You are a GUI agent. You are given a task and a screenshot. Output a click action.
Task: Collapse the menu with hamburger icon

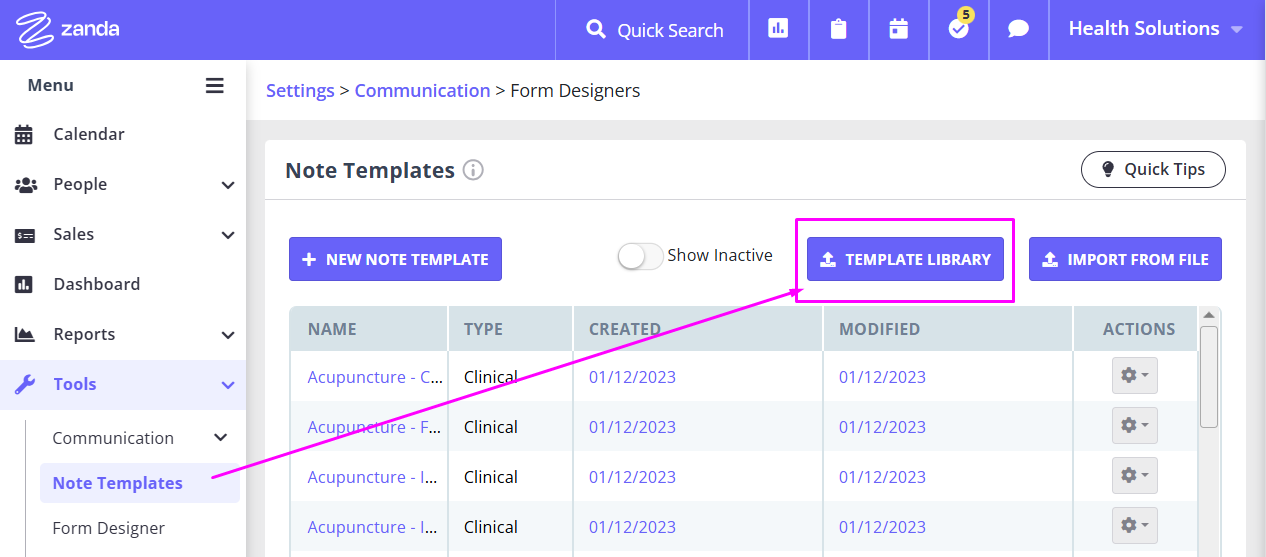click(x=215, y=86)
